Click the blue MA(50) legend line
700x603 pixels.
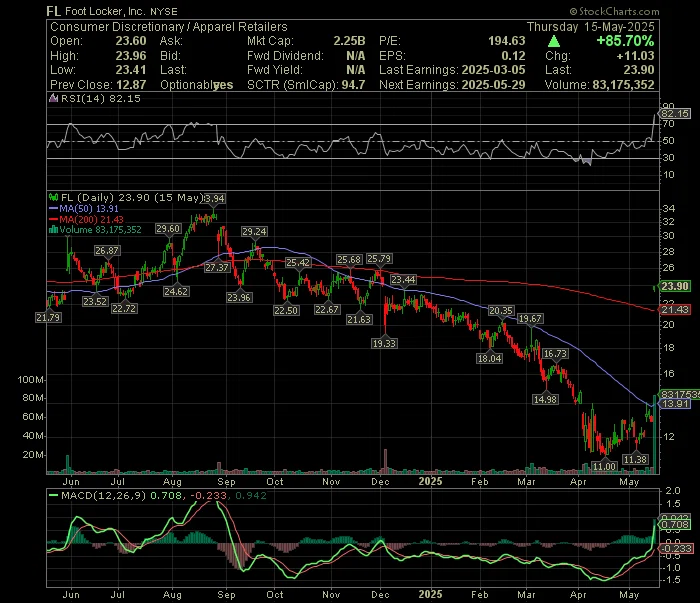click(x=53, y=209)
